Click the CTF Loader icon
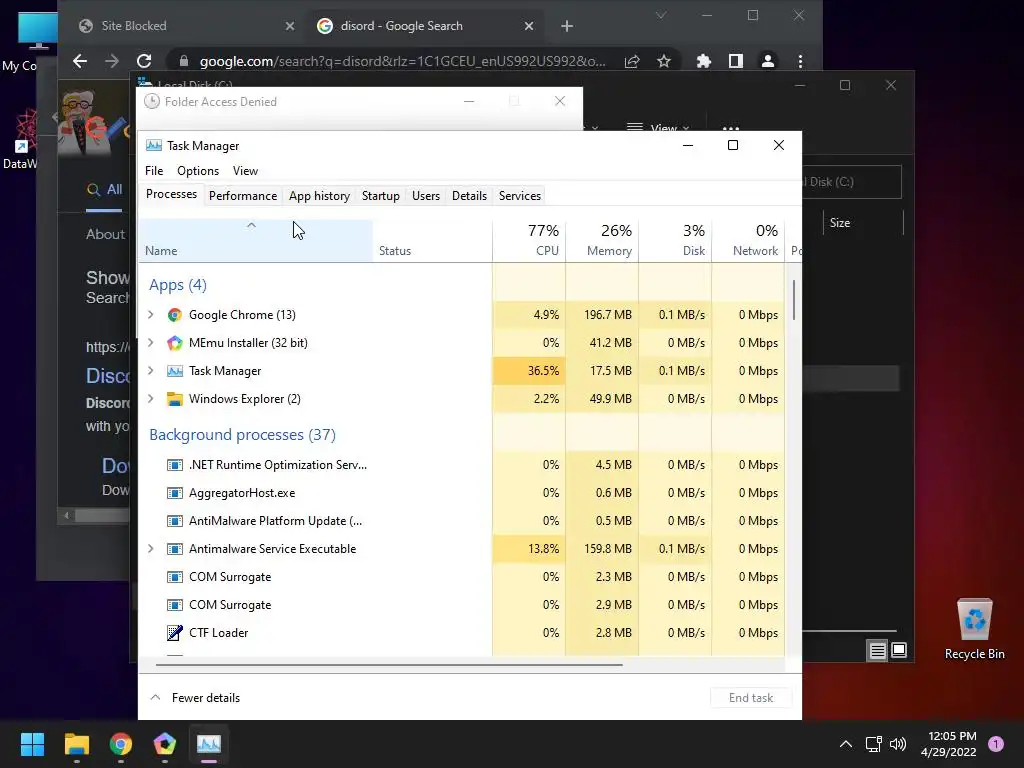Screen dimensions: 1024x768 (x=174, y=633)
